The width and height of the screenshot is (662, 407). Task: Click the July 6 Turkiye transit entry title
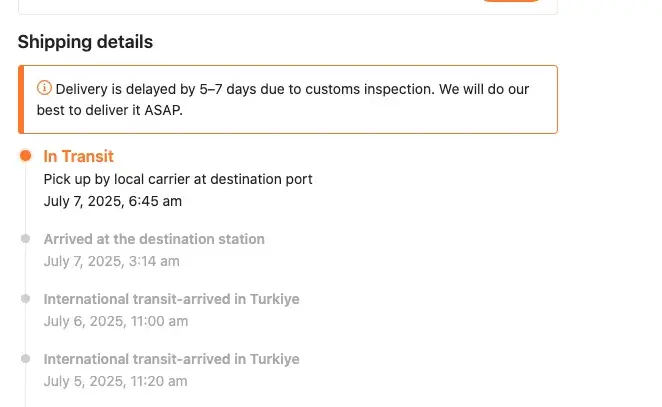tap(171, 299)
